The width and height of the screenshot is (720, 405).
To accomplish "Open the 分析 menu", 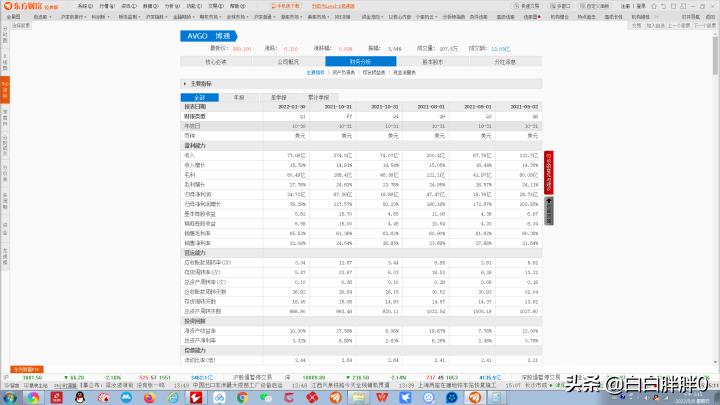I will click(x=172, y=6).
